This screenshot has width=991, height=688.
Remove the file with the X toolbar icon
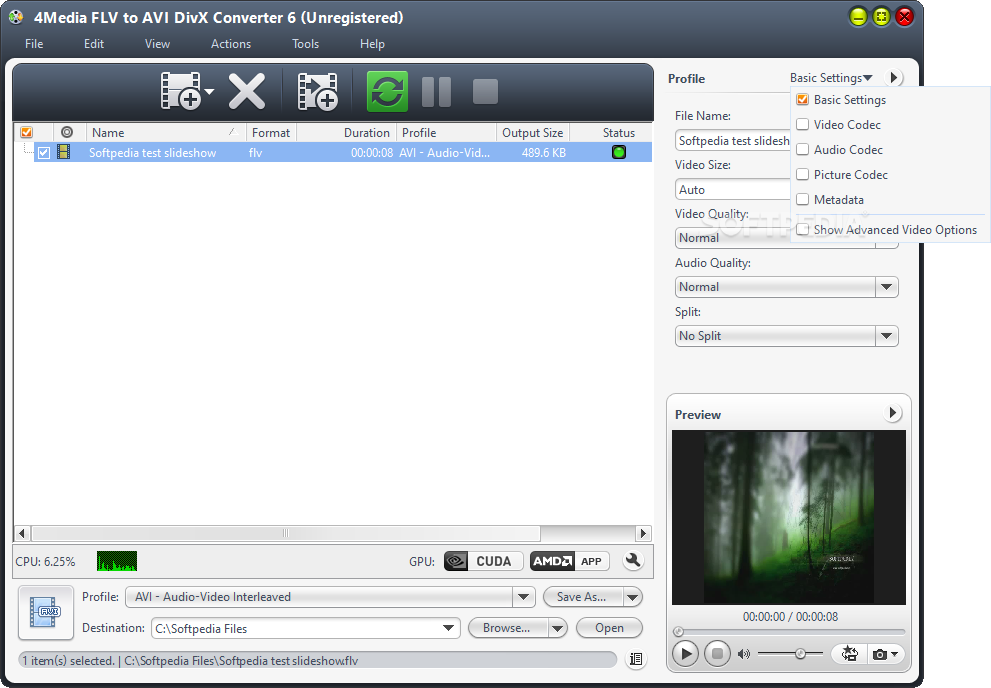coord(246,91)
